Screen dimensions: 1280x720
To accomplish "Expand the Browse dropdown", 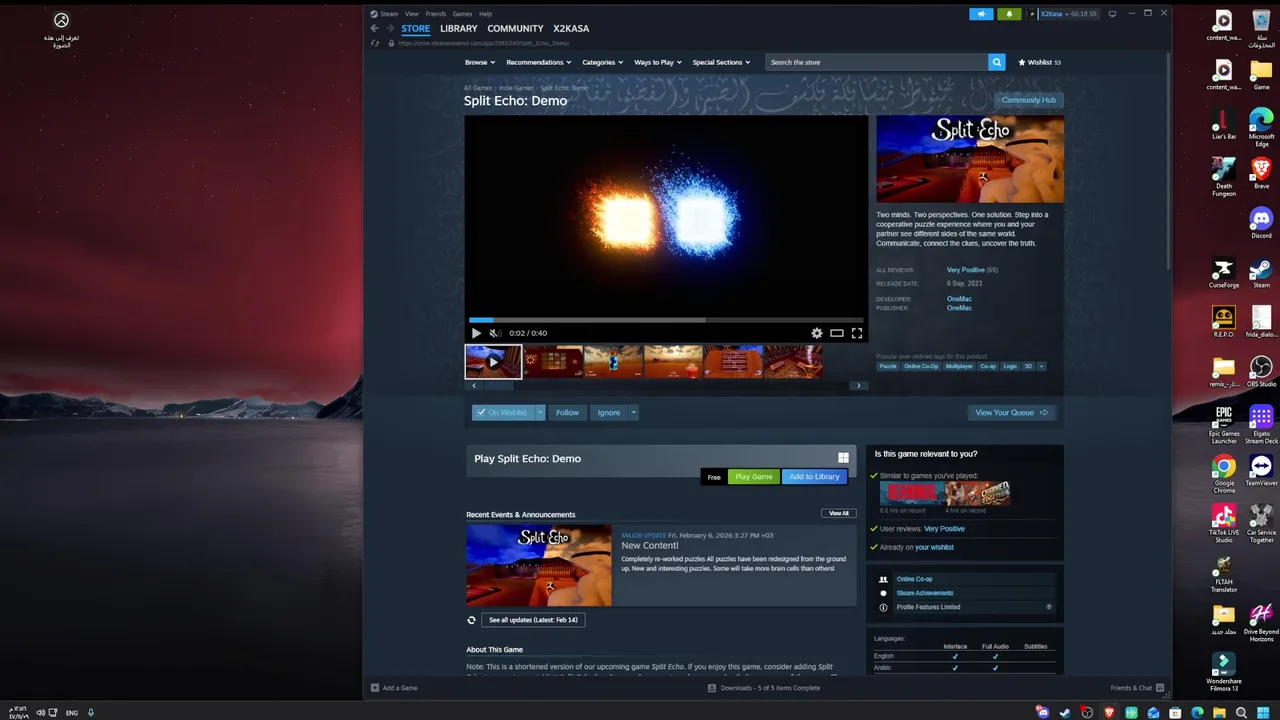I will coord(480,62).
